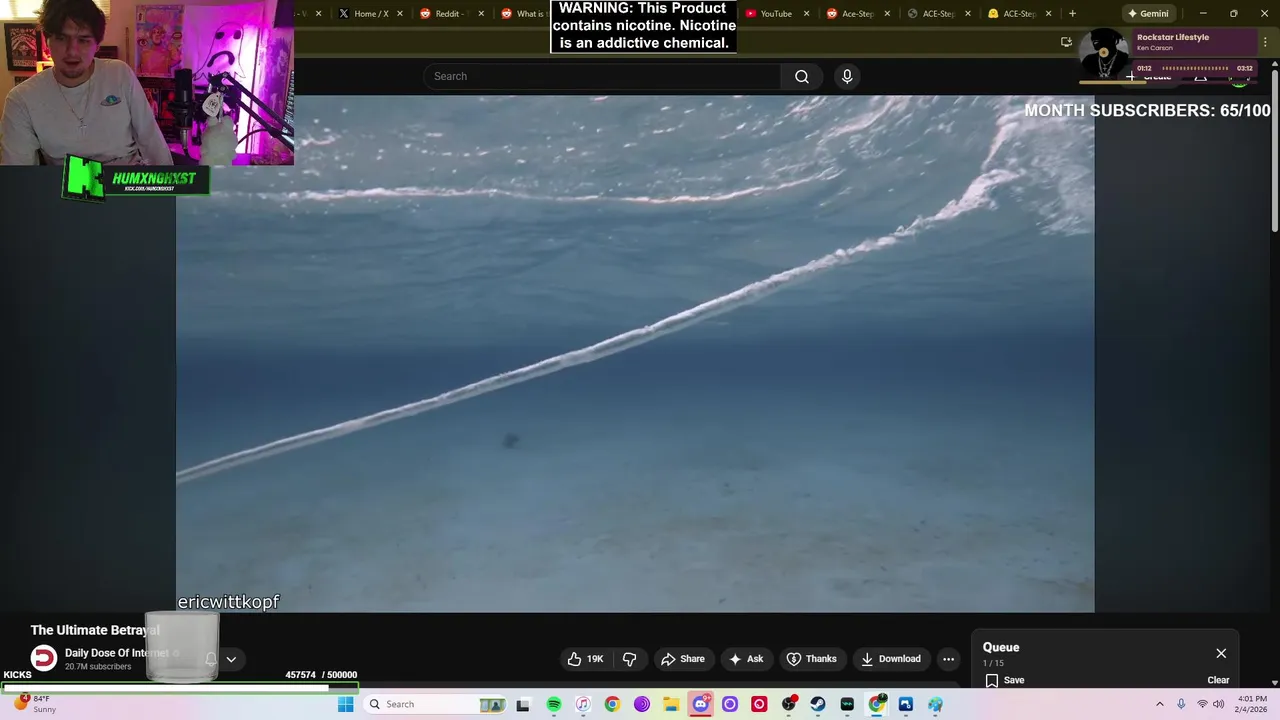Screen dimensions: 1280x720
Task: Click the Rockstar Lifestyle song overlay
Action: point(1168,54)
